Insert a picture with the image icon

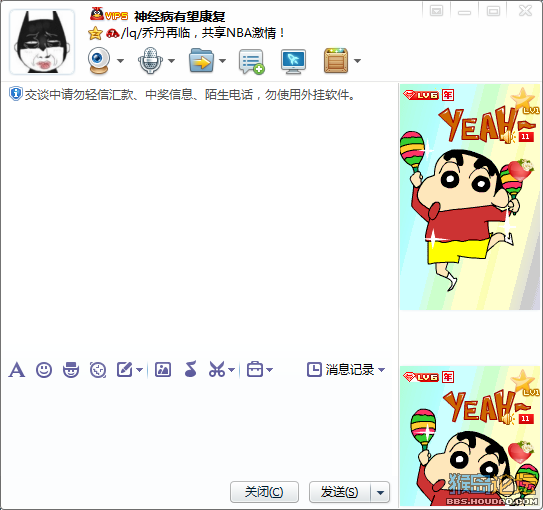[x=163, y=369]
